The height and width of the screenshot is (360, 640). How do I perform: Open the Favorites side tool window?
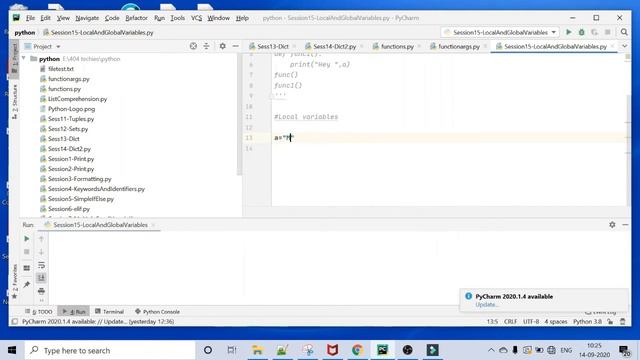click(15, 282)
